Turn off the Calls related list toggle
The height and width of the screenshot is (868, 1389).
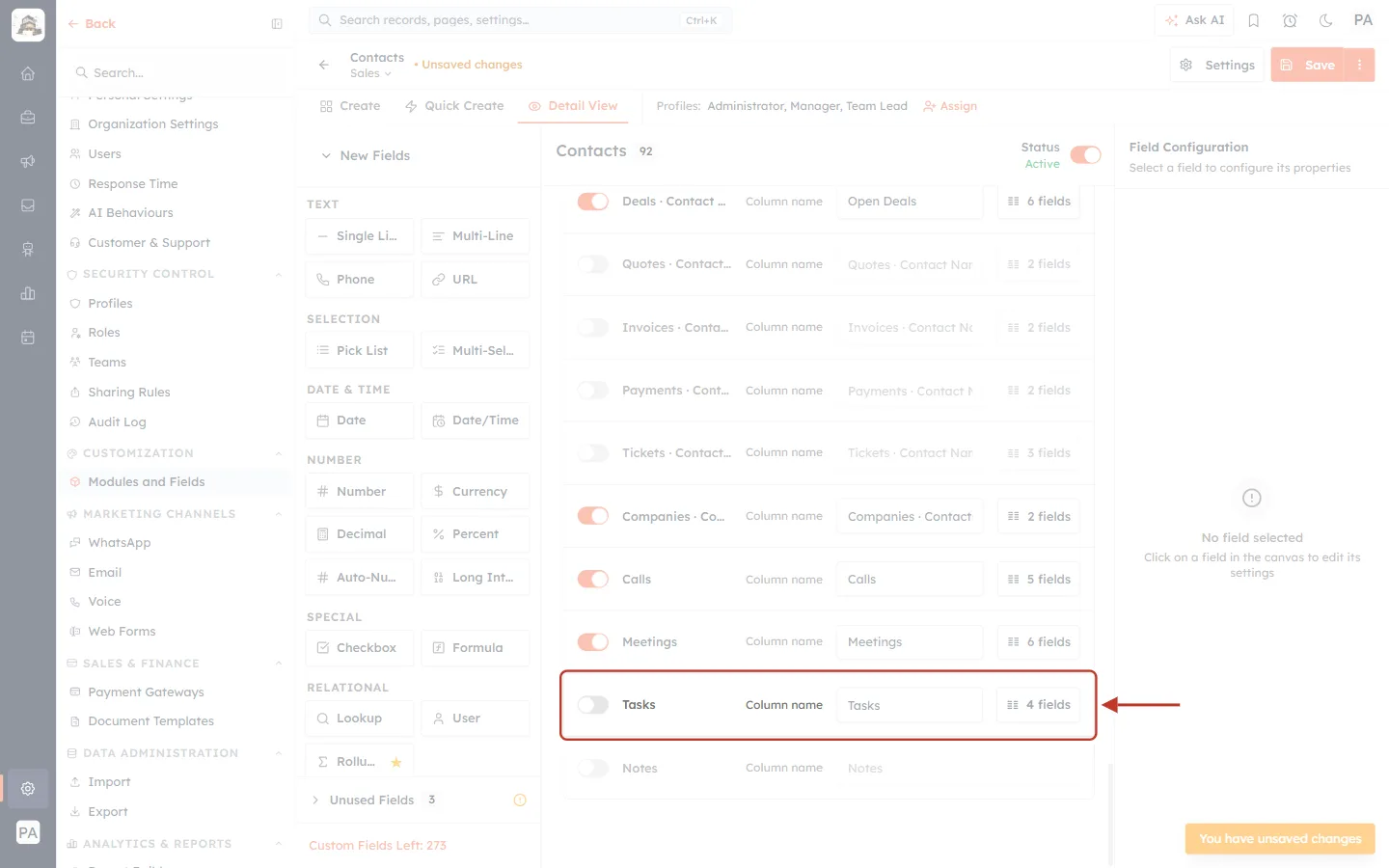pyautogui.click(x=593, y=579)
